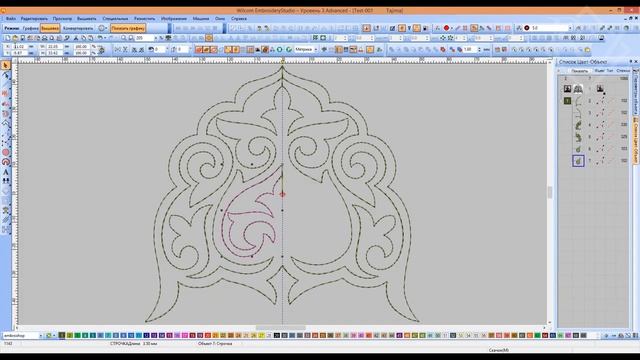Click the Paste icon in standard toolbar

(91, 38)
